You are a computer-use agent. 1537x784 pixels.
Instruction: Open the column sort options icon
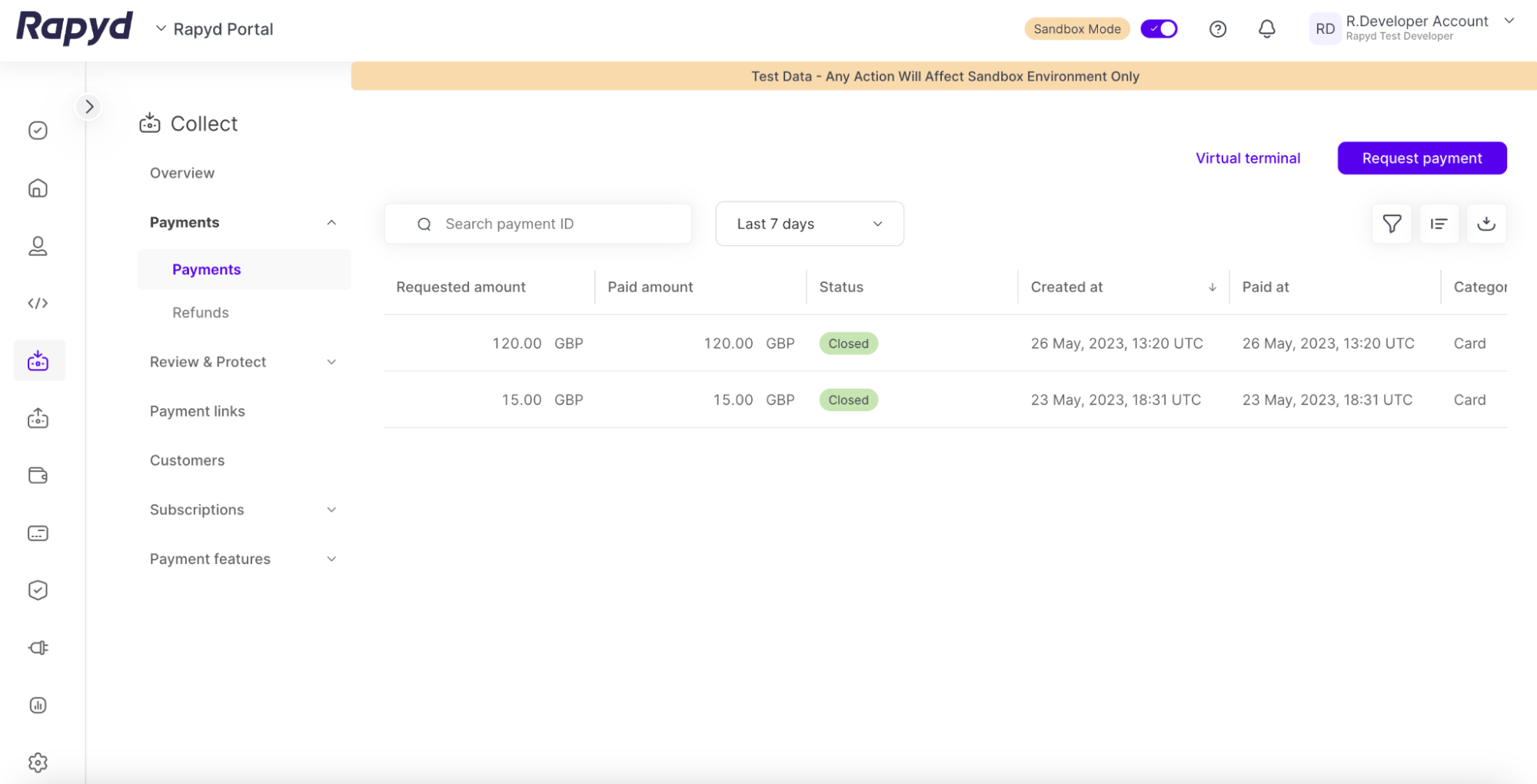[x=1439, y=224]
